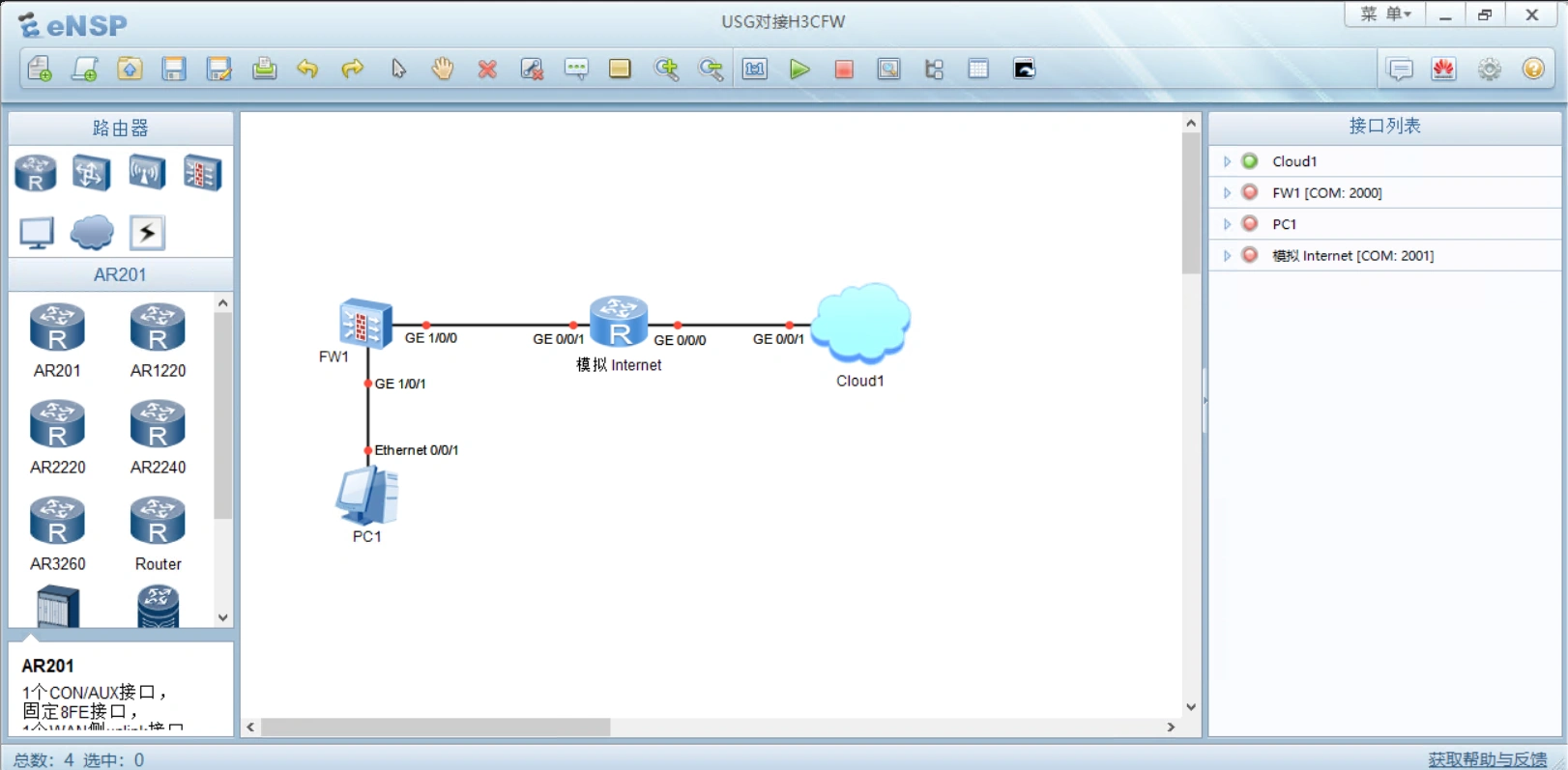Select the cloud device category icon

92,233
